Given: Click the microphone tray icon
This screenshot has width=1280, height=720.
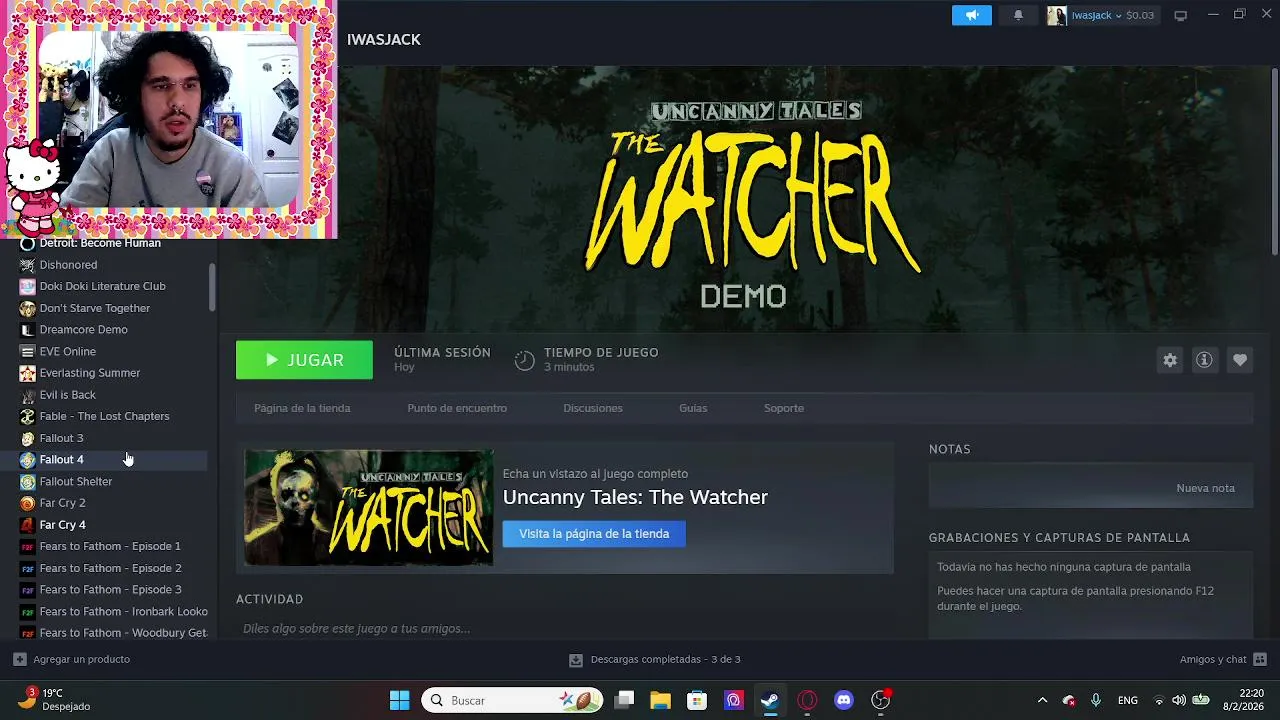Looking at the screenshot, I should [1096, 700].
